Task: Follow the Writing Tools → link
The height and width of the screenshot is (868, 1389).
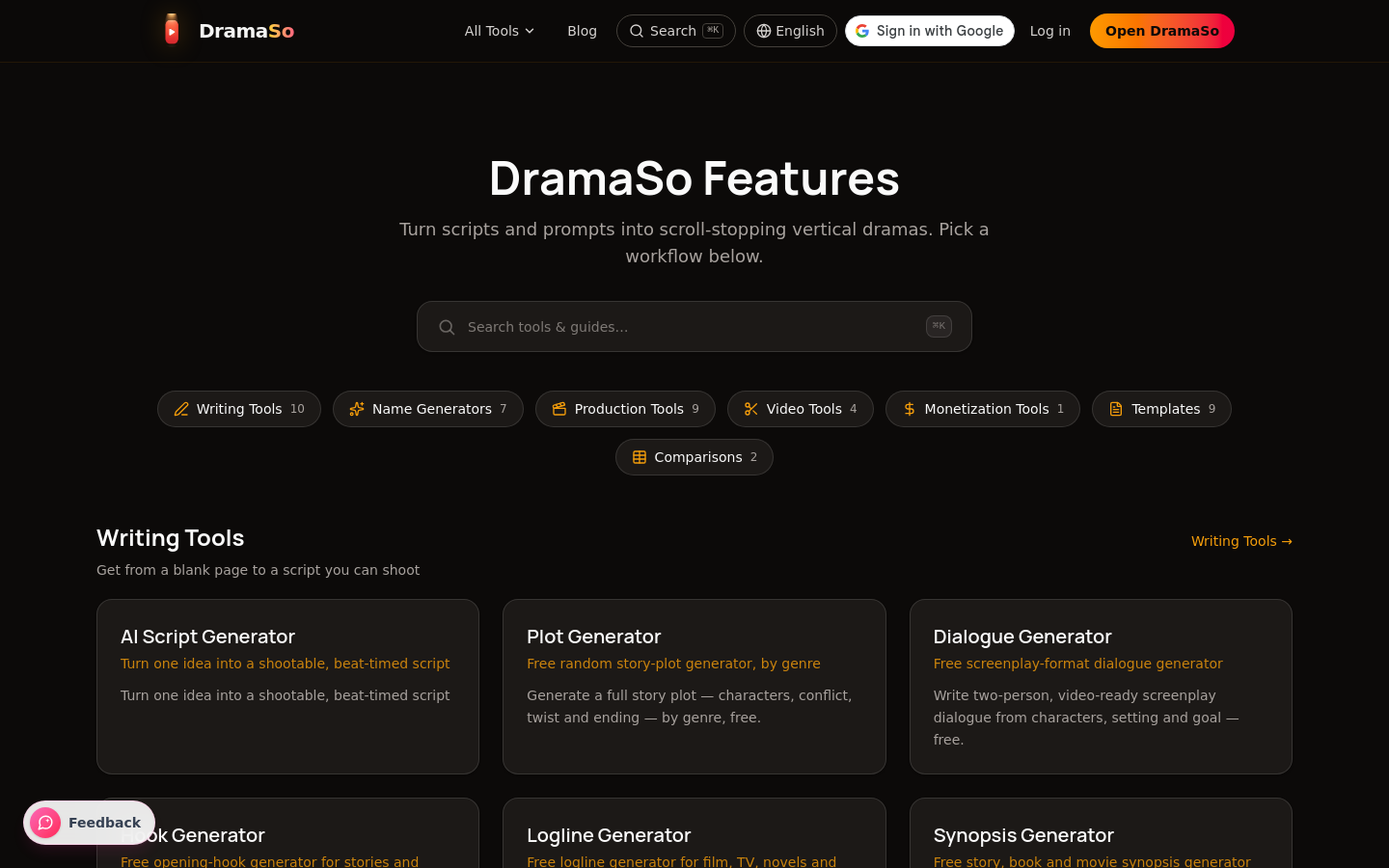Action: pos(1240,541)
